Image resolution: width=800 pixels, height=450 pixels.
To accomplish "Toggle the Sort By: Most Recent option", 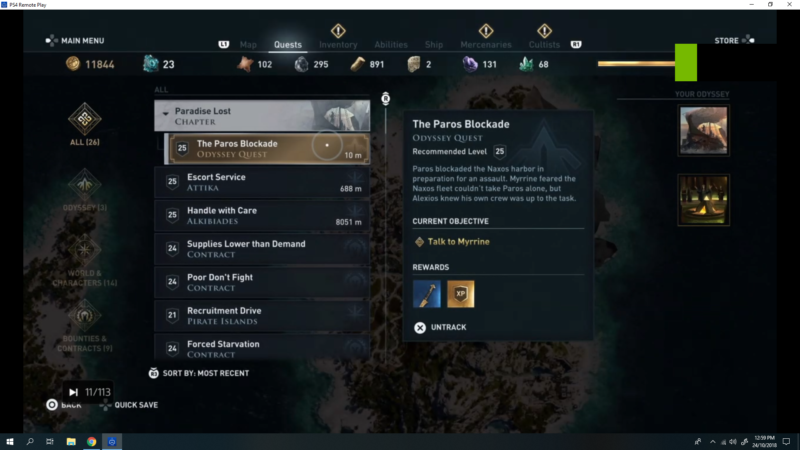I will click(199, 373).
